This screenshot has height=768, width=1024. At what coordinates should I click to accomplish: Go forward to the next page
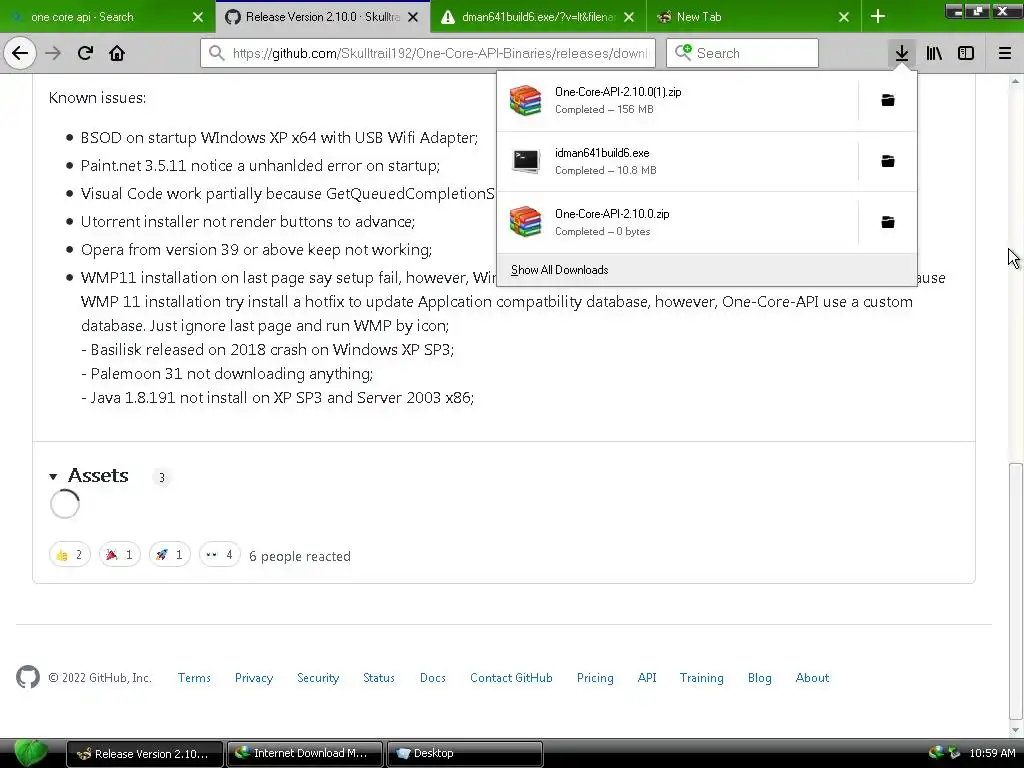pyautogui.click(x=53, y=53)
